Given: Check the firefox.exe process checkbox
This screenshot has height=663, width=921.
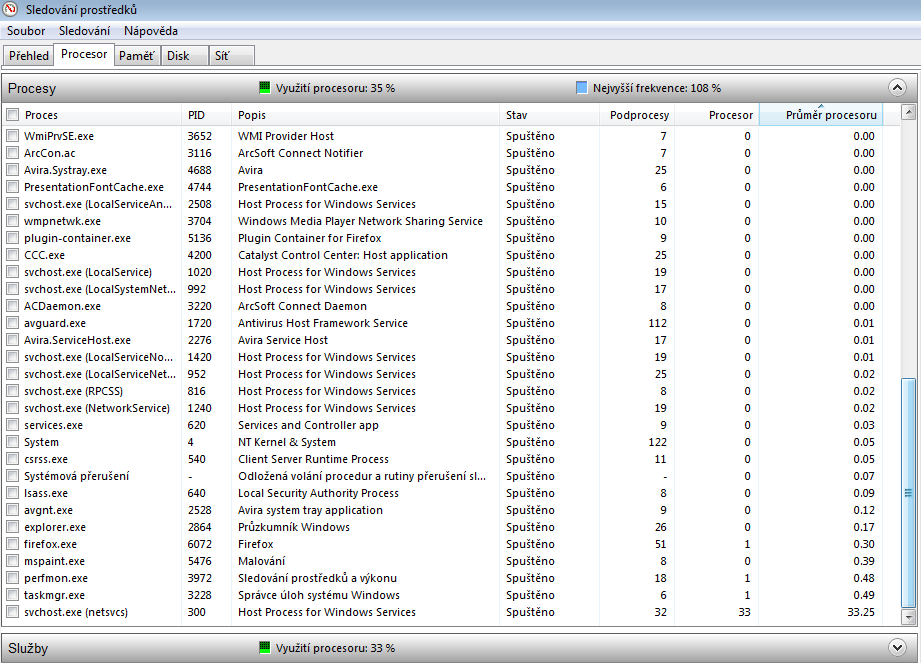Looking at the screenshot, I should tap(13, 544).
